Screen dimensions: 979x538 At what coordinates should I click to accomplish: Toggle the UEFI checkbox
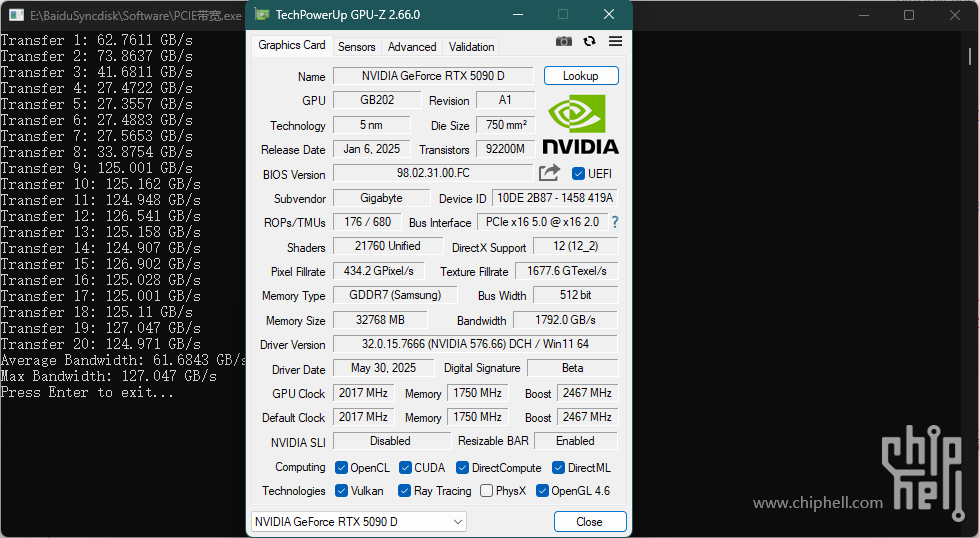click(578, 174)
